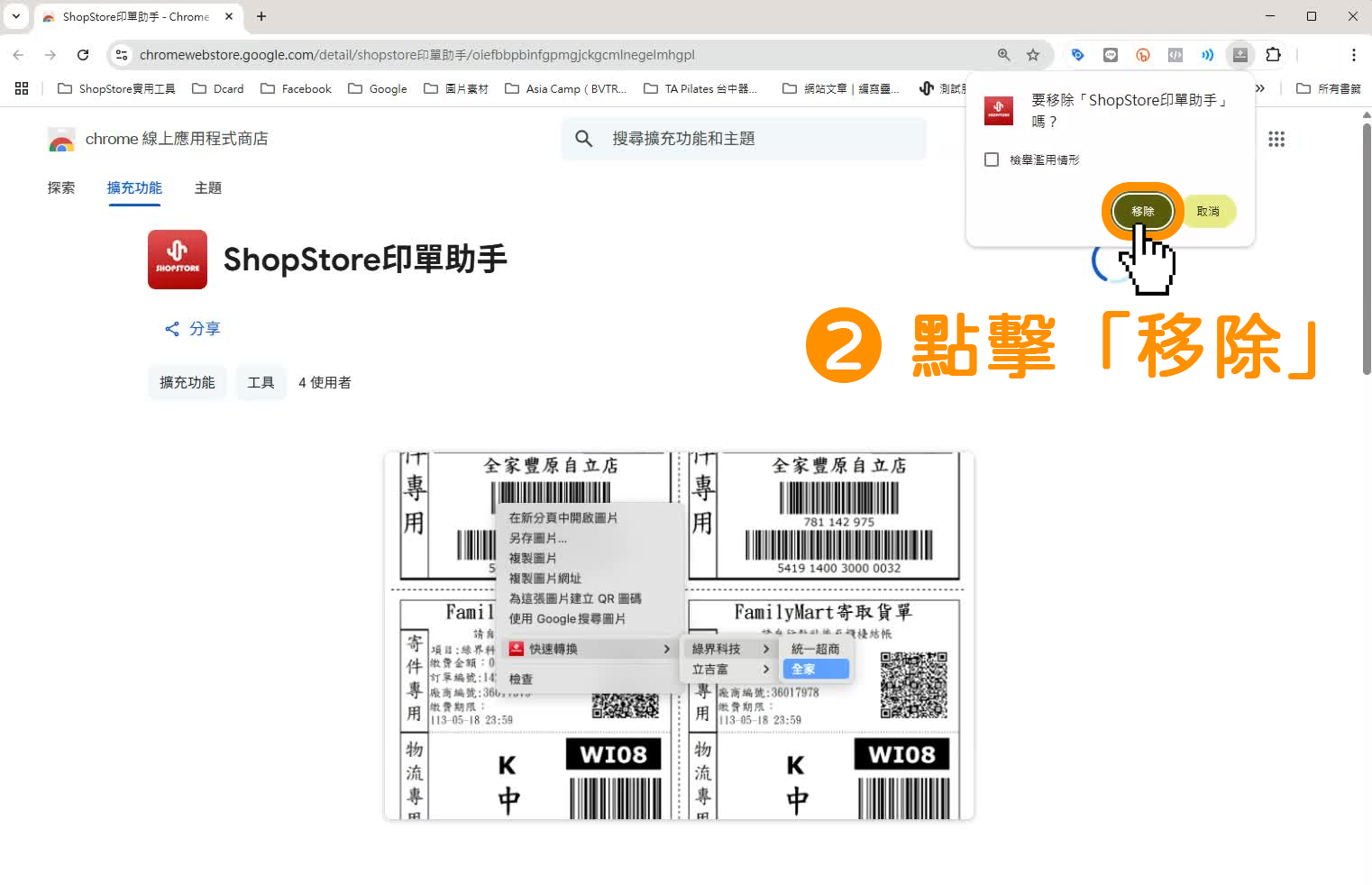The image size is (1372, 885).
Task: Open the zoom magnifier icon in address bar
Action: click(x=1003, y=55)
